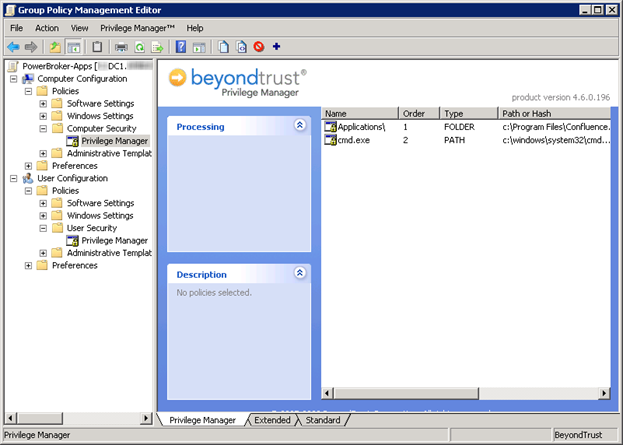Expand Preferences under Computer Configuration
Image resolution: width=623 pixels, height=445 pixels.
pyautogui.click(x=28, y=166)
